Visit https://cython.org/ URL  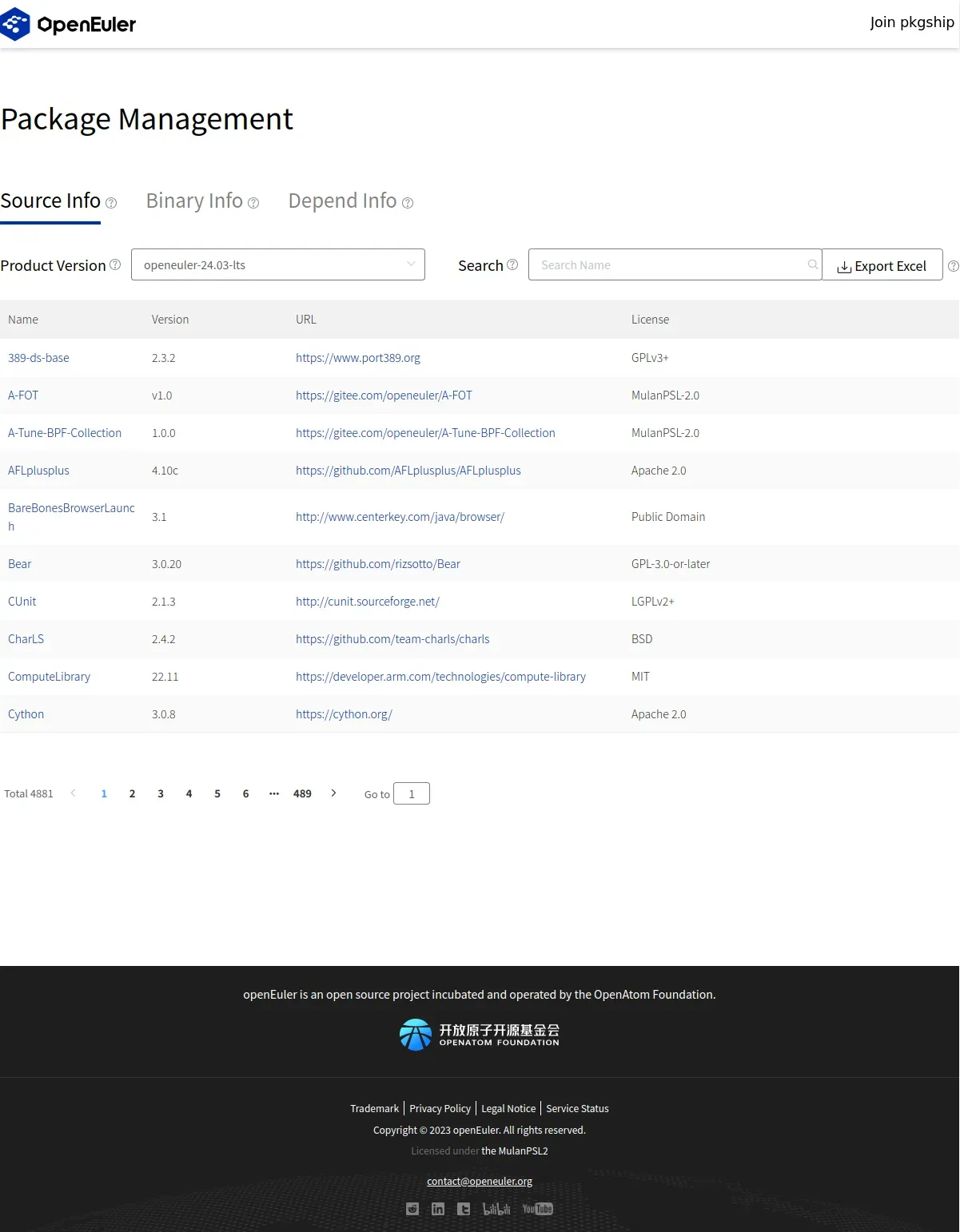tap(344, 714)
